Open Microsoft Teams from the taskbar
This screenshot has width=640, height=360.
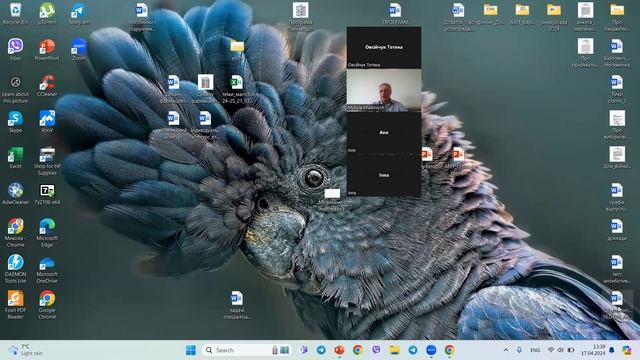click(304, 350)
